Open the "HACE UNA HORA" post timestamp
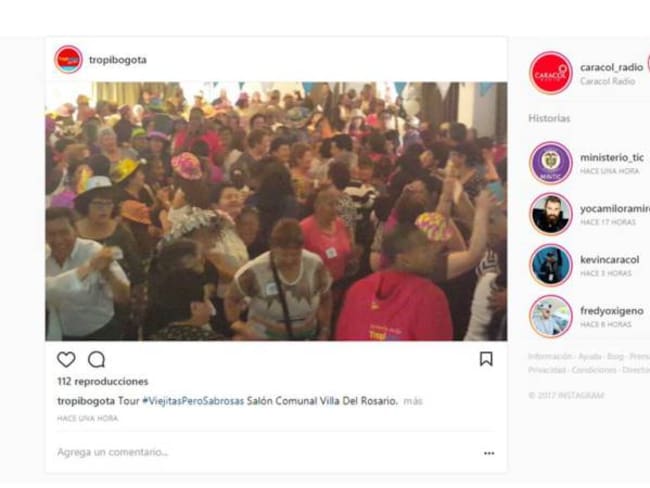Viewport: 650px width, 488px height. pyautogui.click(x=87, y=418)
